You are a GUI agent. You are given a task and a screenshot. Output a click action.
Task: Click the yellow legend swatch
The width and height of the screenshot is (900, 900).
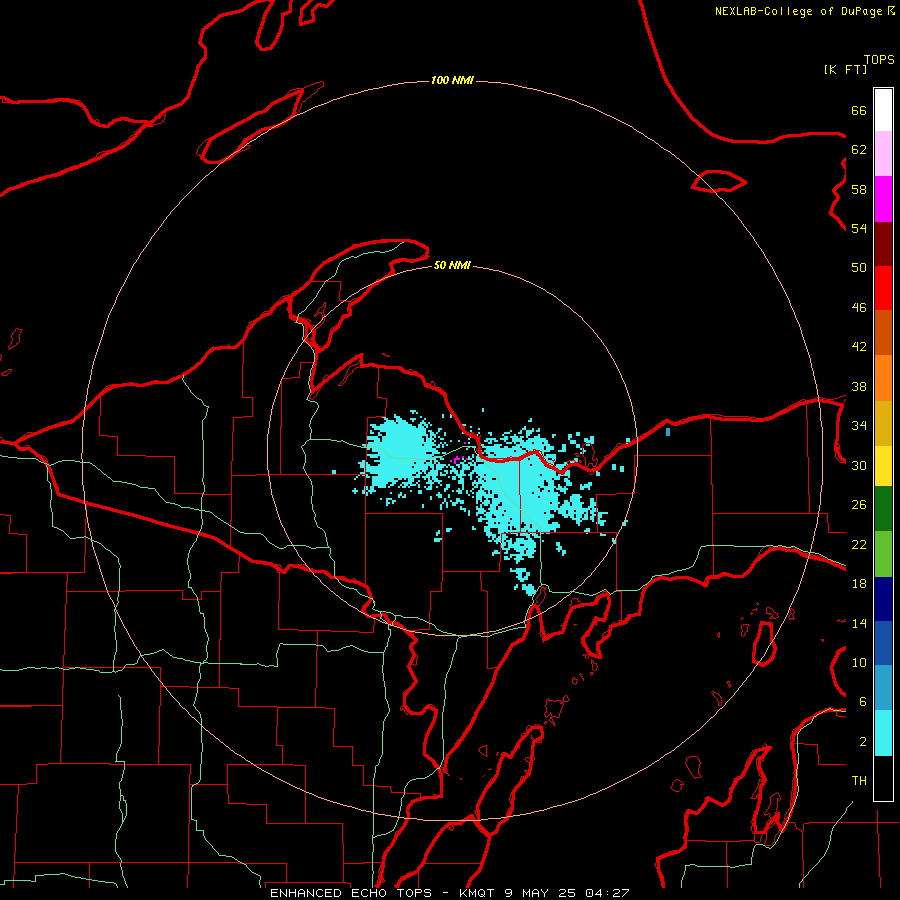click(x=883, y=466)
